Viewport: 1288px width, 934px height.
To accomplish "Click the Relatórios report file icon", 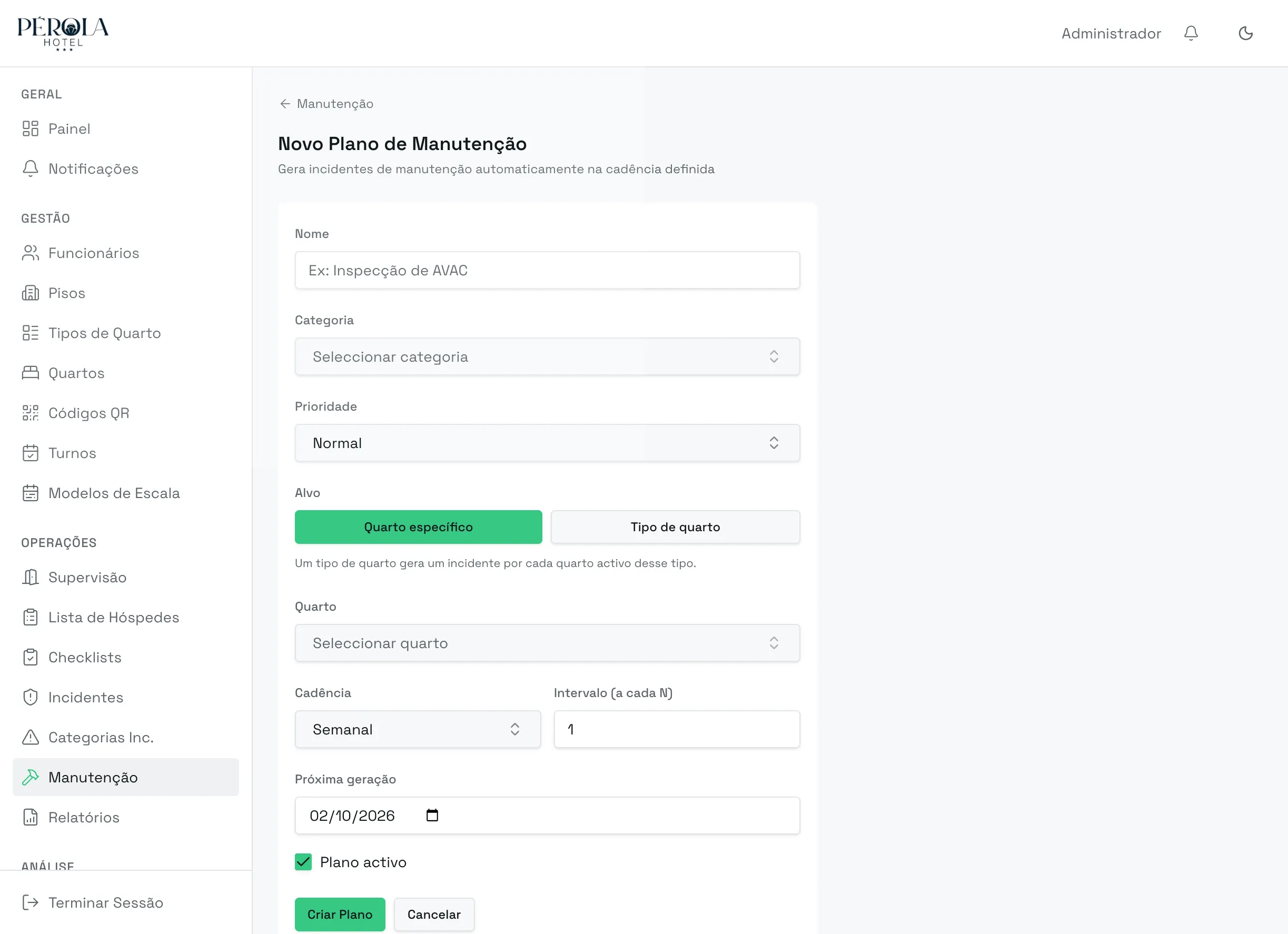I will [31, 817].
